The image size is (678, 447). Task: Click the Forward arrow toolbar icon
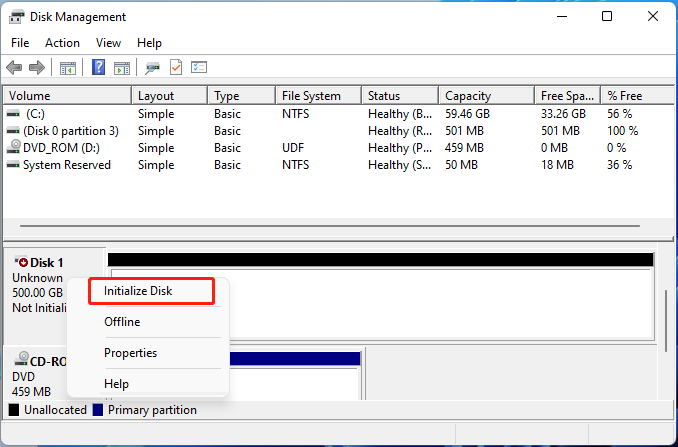click(37, 67)
